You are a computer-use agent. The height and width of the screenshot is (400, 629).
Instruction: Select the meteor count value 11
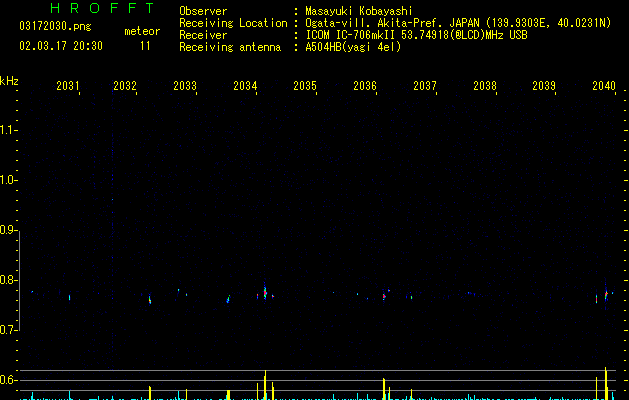coord(145,46)
